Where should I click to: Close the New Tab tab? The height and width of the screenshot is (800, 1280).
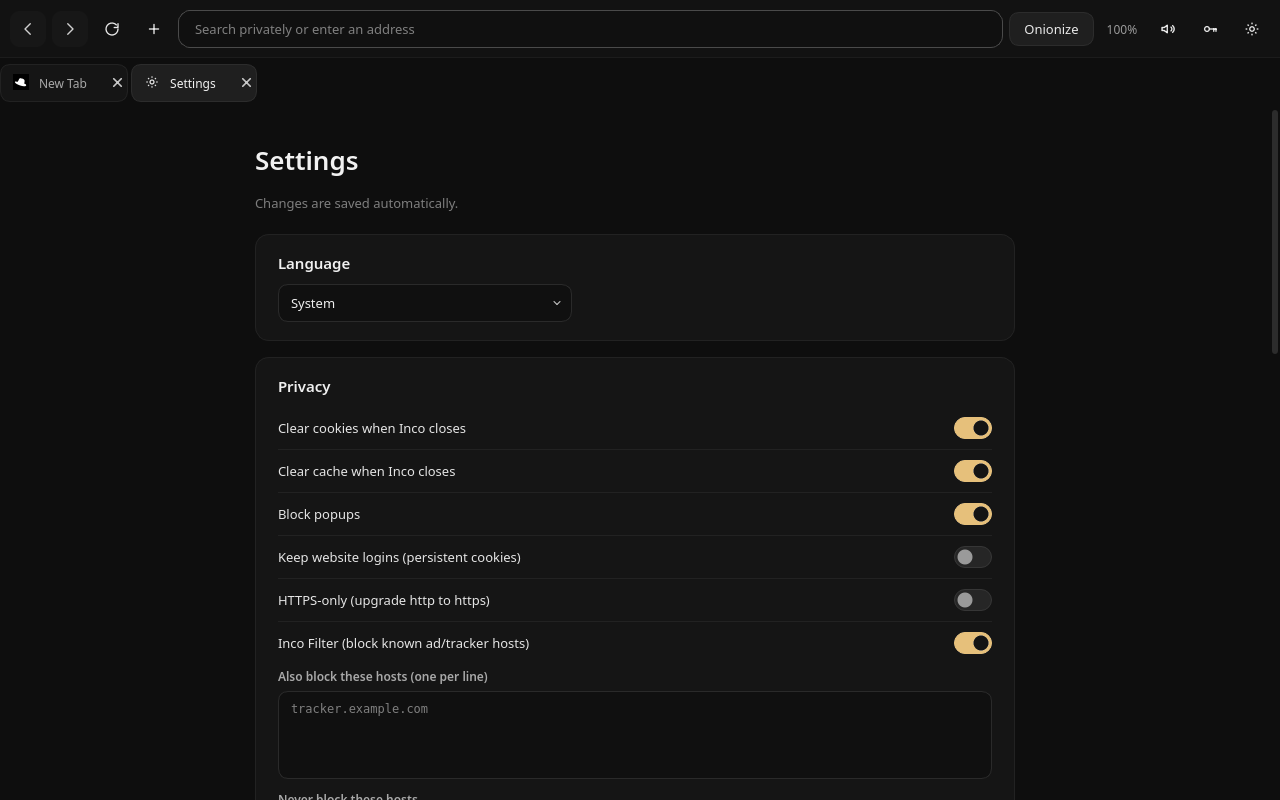click(117, 83)
